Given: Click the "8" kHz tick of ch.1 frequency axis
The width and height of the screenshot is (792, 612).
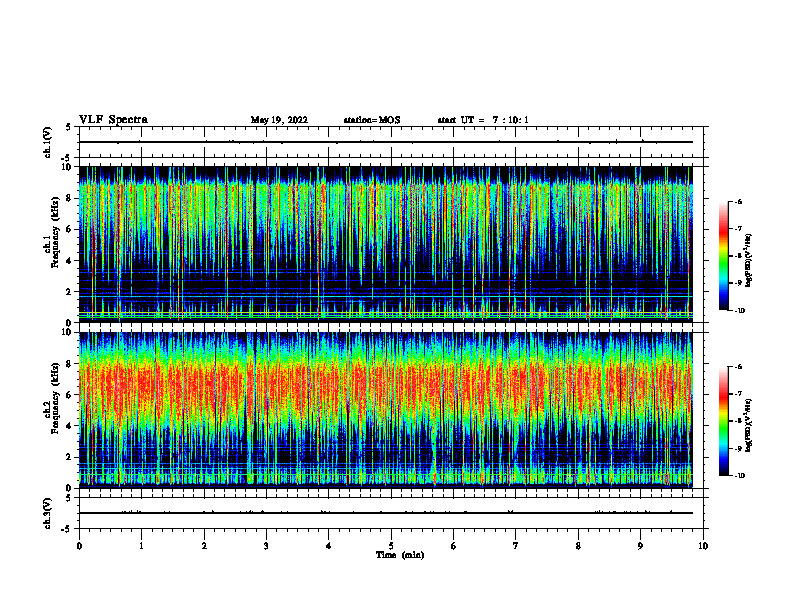Looking at the screenshot, I should tap(70, 198).
